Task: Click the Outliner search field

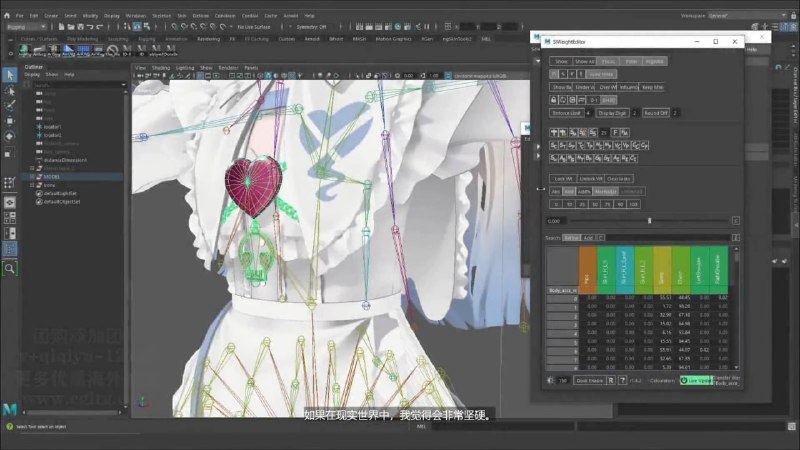Action: coord(79,85)
